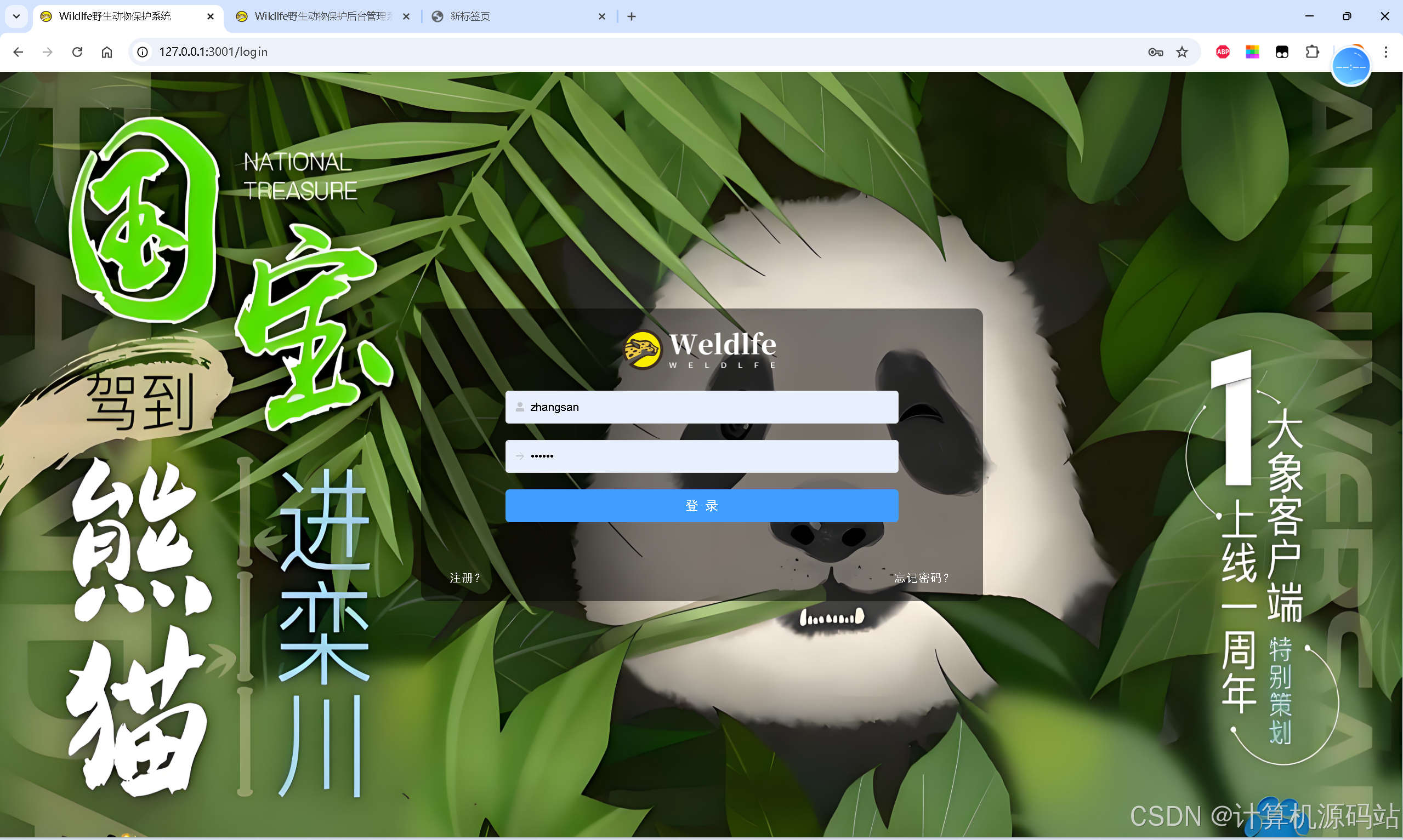Open the ABP ad blocker extension
1403x840 pixels.
coord(1223,52)
